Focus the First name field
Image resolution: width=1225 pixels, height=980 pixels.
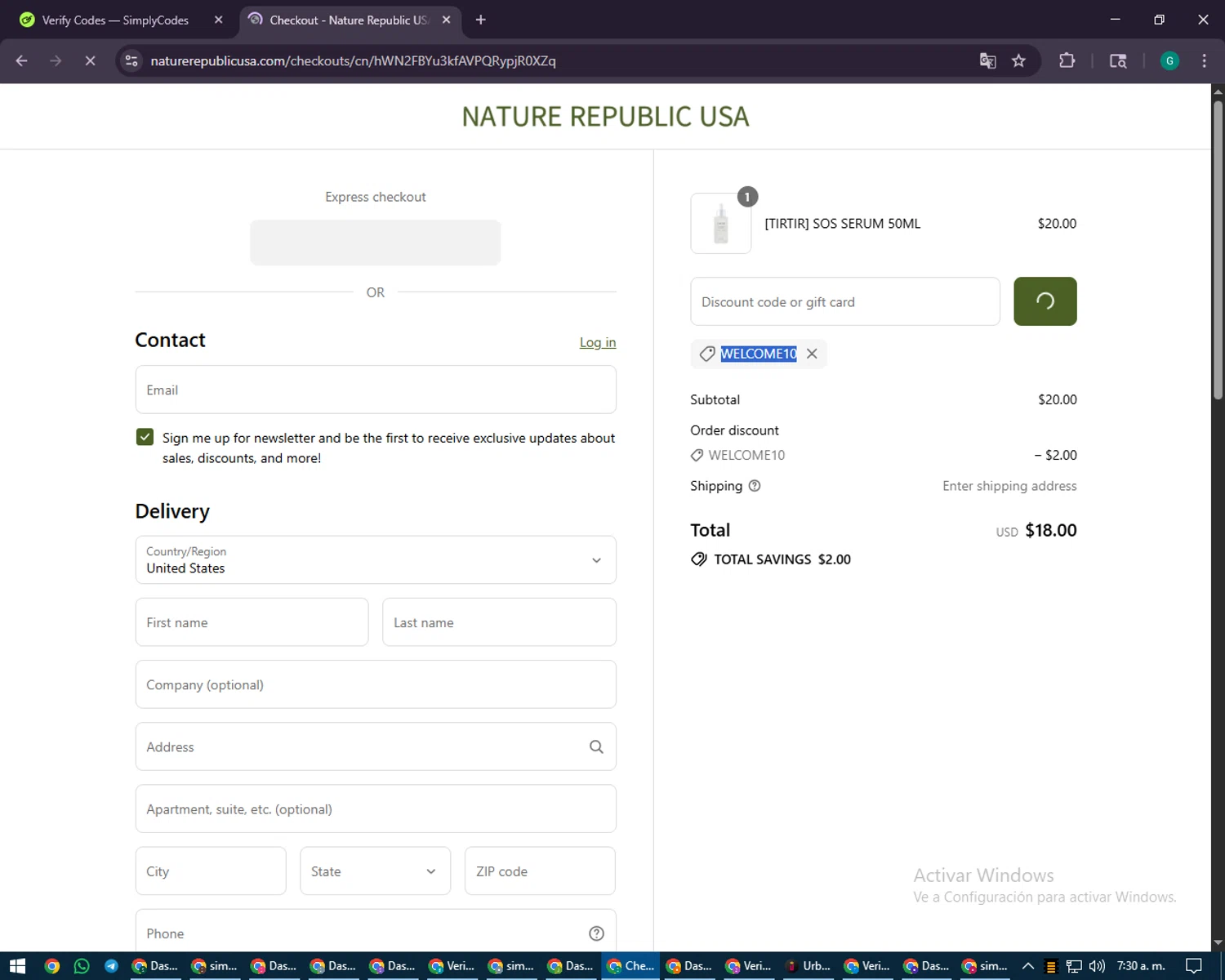tap(252, 622)
